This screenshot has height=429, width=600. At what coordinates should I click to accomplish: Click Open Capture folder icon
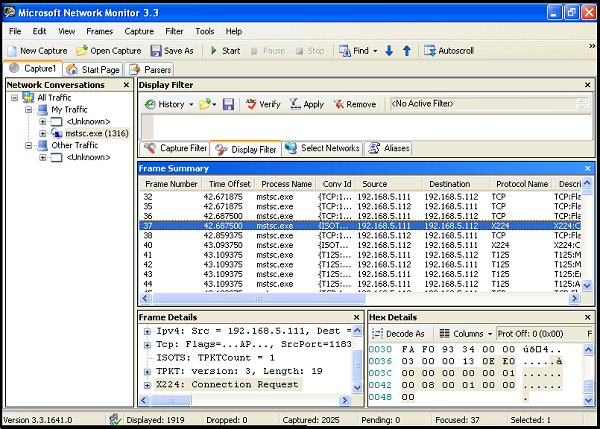pos(81,51)
